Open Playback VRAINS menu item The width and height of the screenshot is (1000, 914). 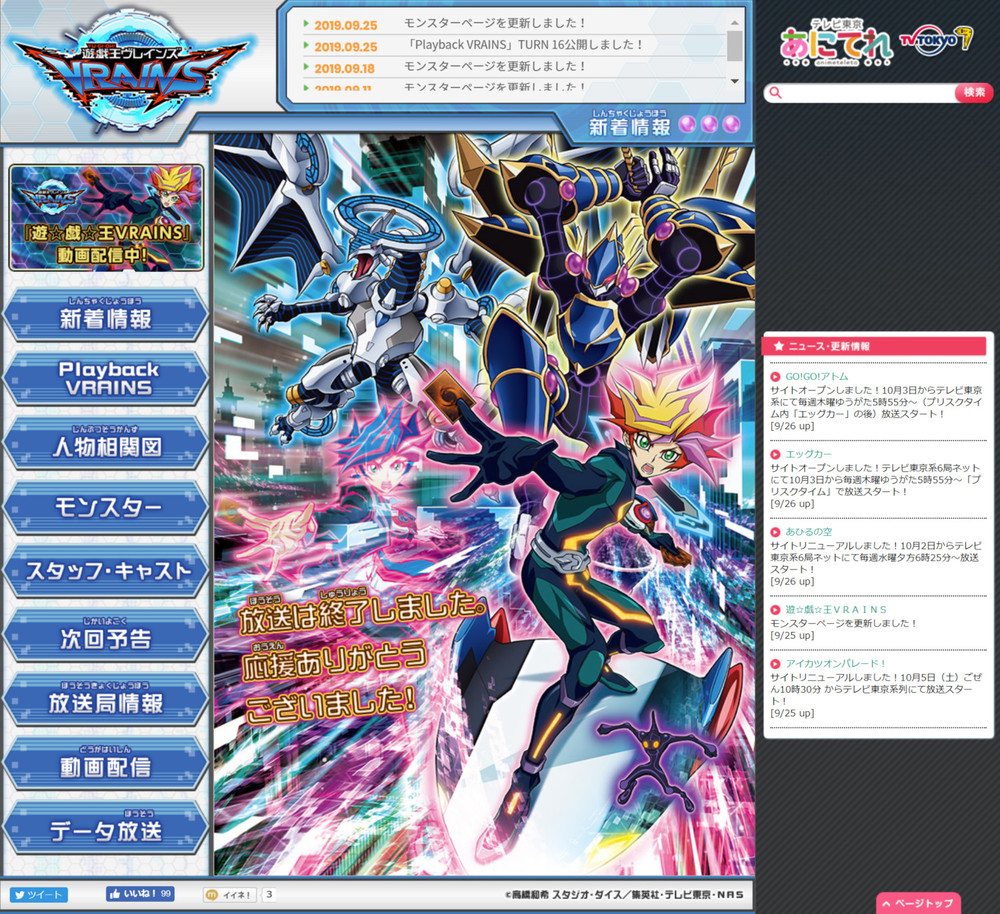[106, 379]
